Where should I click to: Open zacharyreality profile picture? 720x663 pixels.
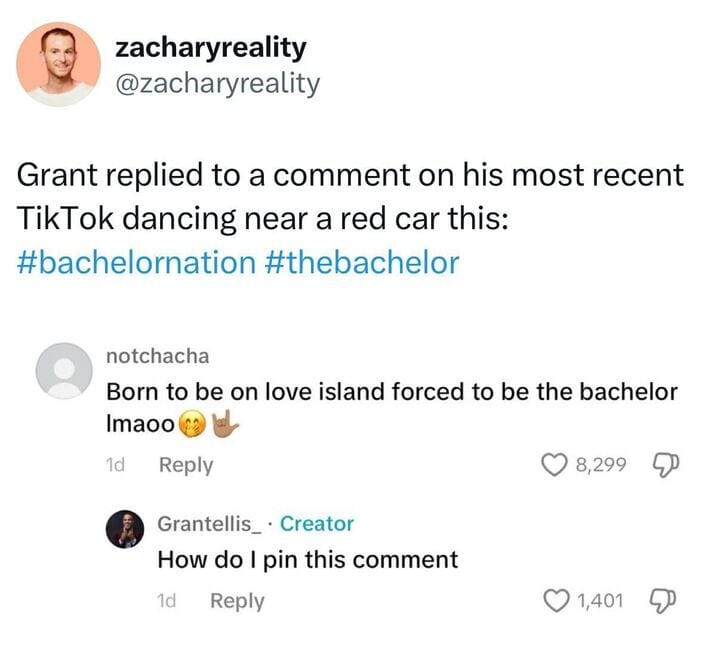[x=58, y=64]
